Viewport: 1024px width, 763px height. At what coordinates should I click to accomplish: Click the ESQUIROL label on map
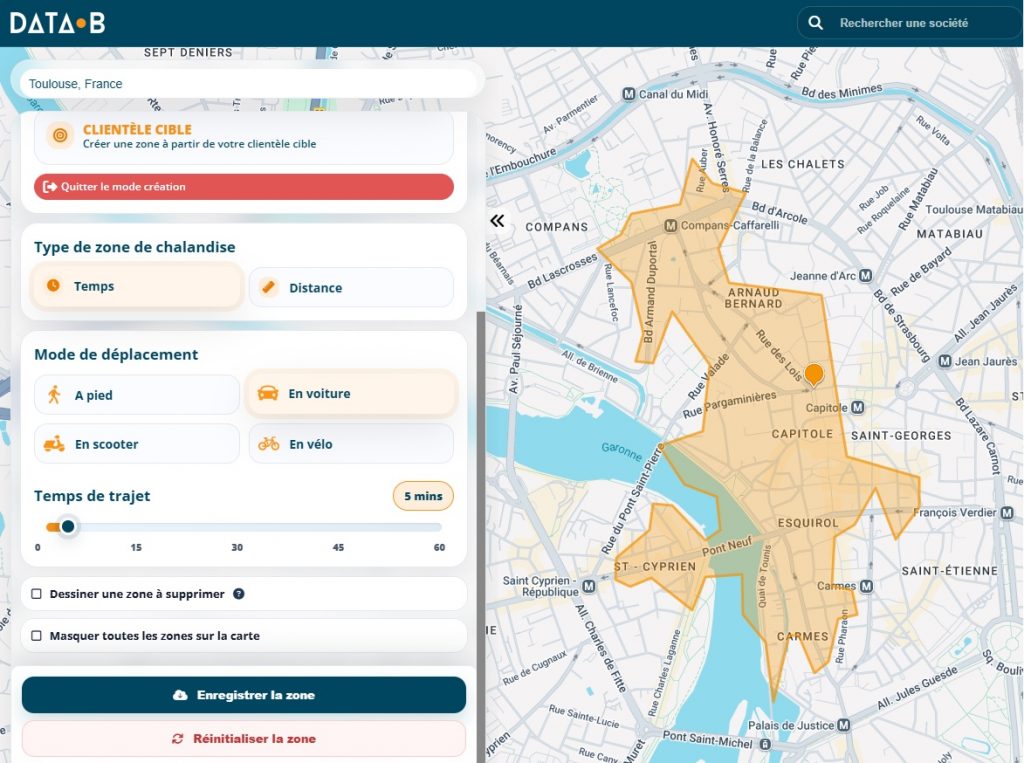click(x=808, y=523)
